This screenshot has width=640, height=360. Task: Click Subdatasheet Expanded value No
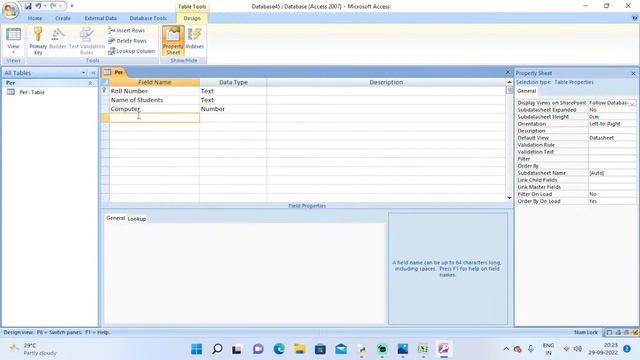(612, 110)
